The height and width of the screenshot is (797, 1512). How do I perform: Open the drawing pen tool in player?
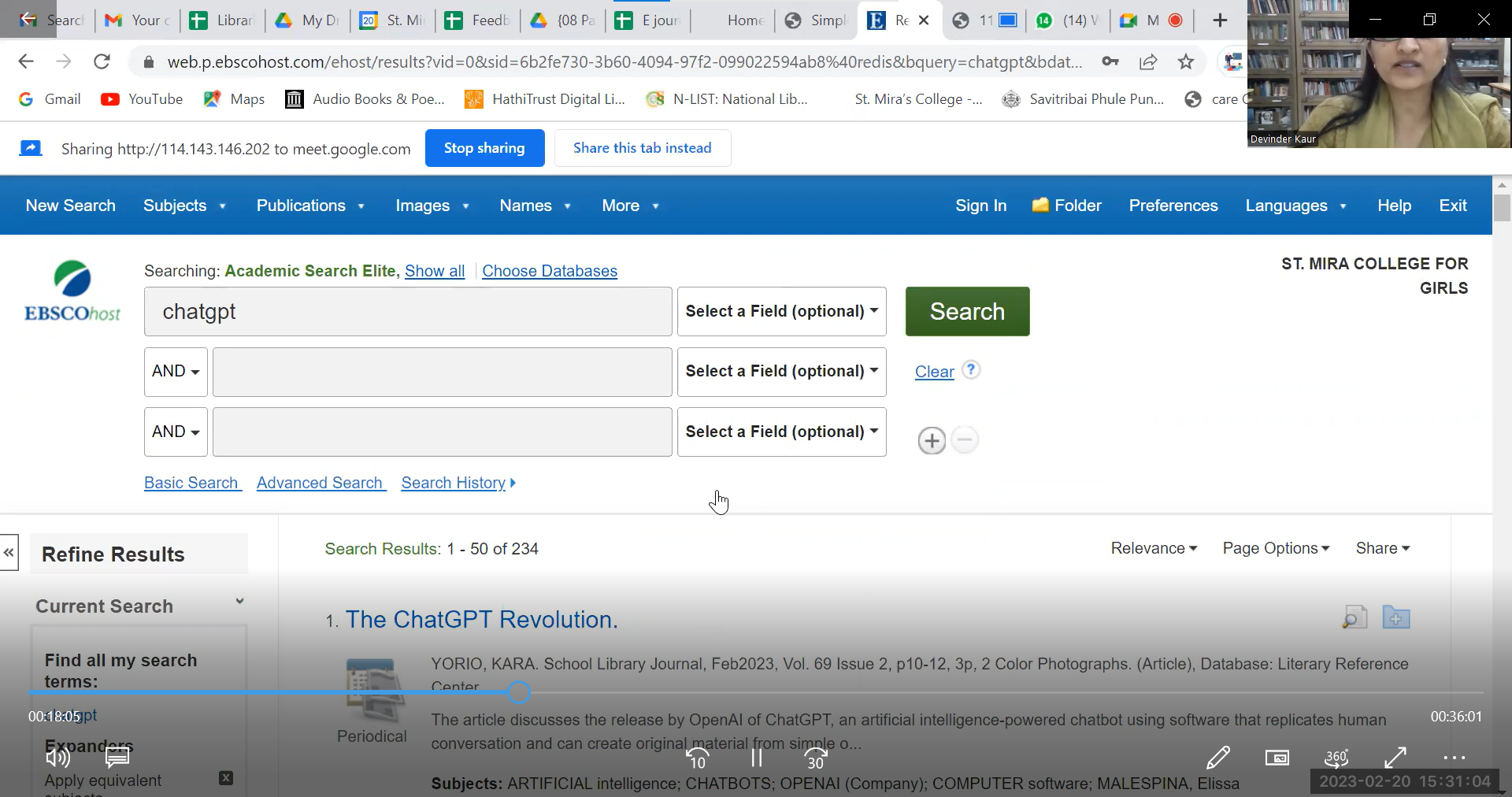[1218, 758]
